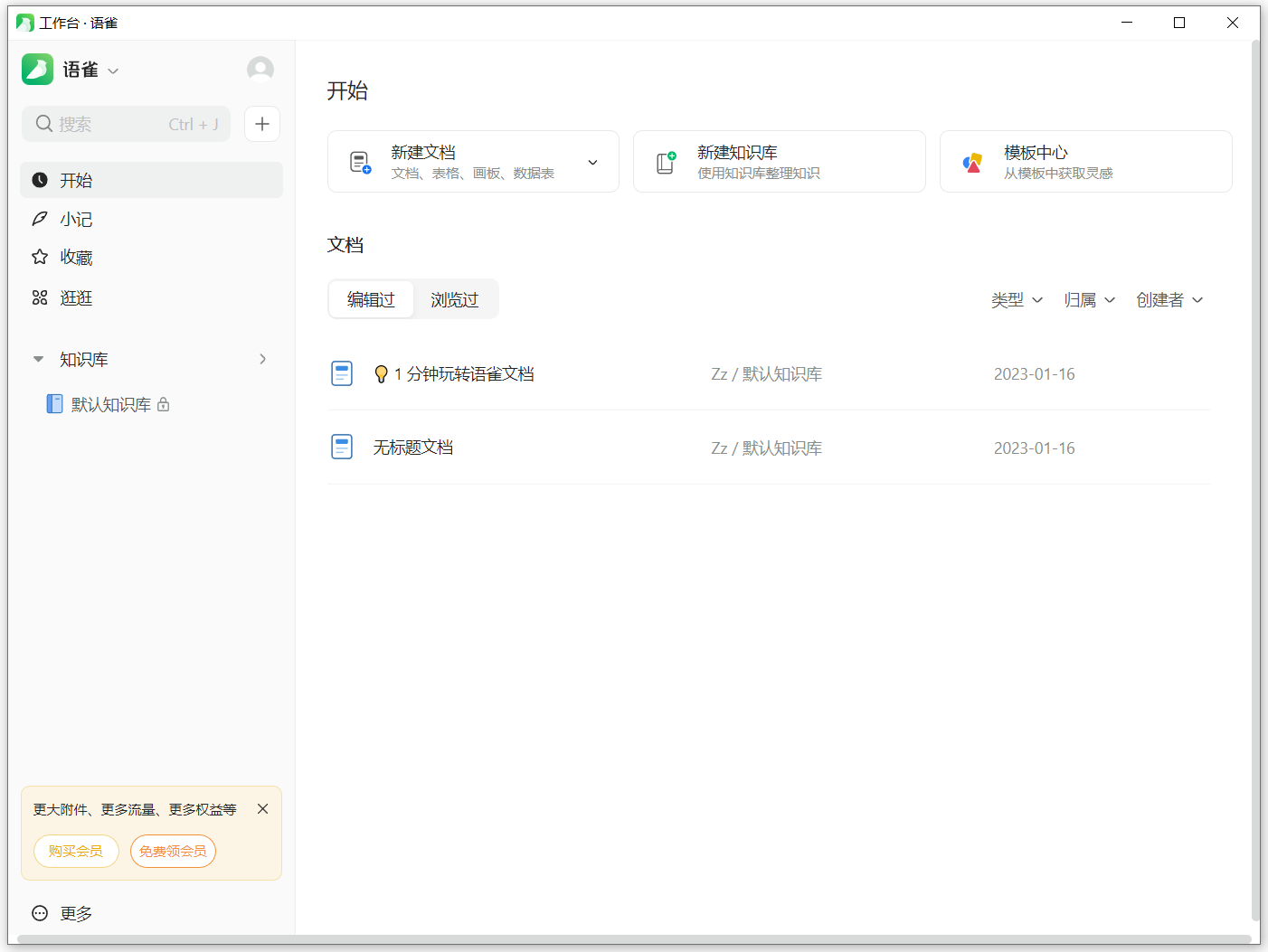Open 更多 at sidebar bottom
The width and height of the screenshot is (1268, 952).
tap(62, 913)
